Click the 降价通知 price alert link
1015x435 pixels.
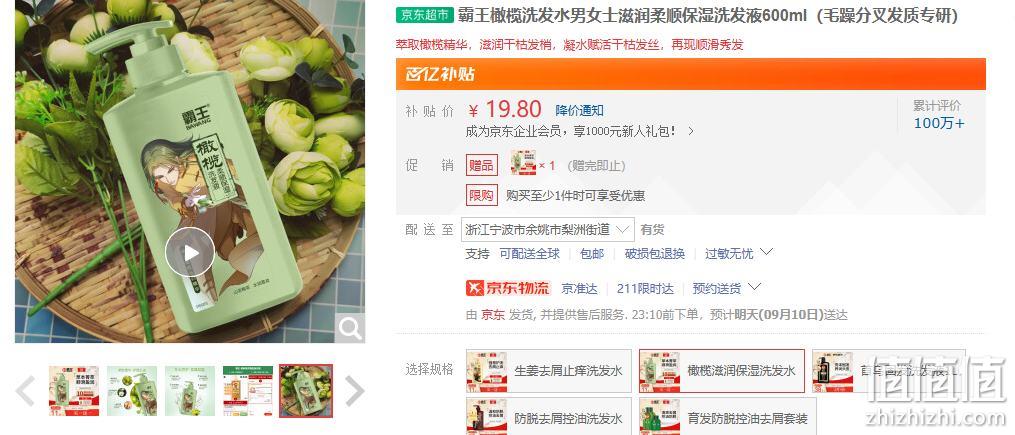[579, 111]
